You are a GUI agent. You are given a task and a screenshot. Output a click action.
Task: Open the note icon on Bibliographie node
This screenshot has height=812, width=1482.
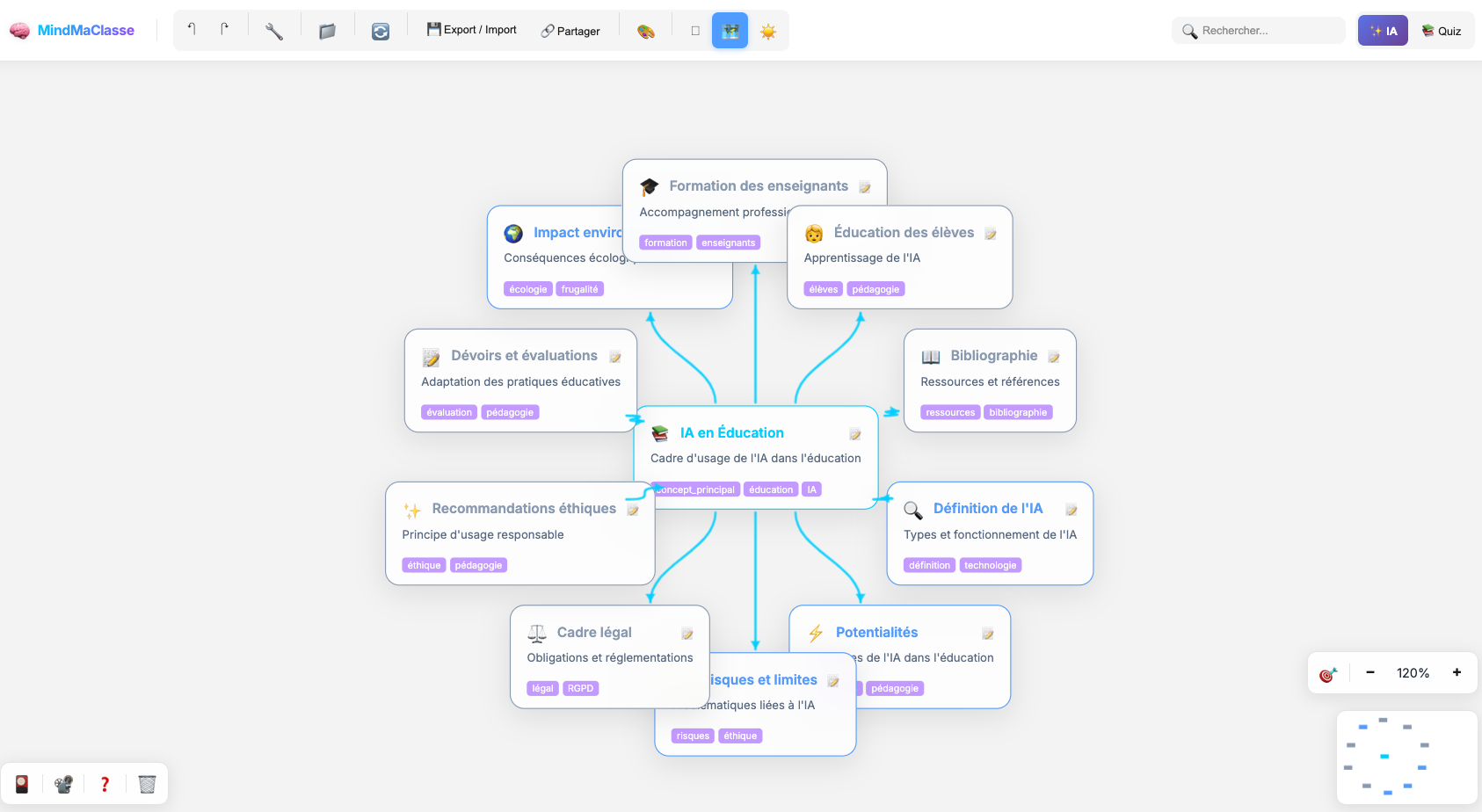coord(1054,357)
